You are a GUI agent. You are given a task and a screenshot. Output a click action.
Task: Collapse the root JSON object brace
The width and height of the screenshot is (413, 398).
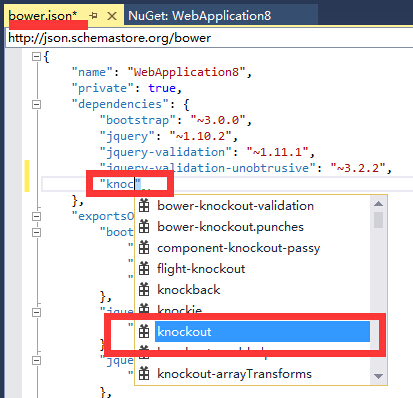pyautogui.click(x=36, y=56)
